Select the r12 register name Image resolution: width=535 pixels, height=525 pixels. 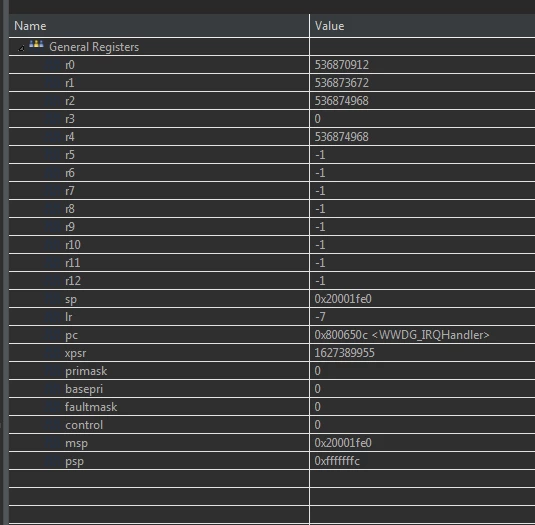point(73,281)
